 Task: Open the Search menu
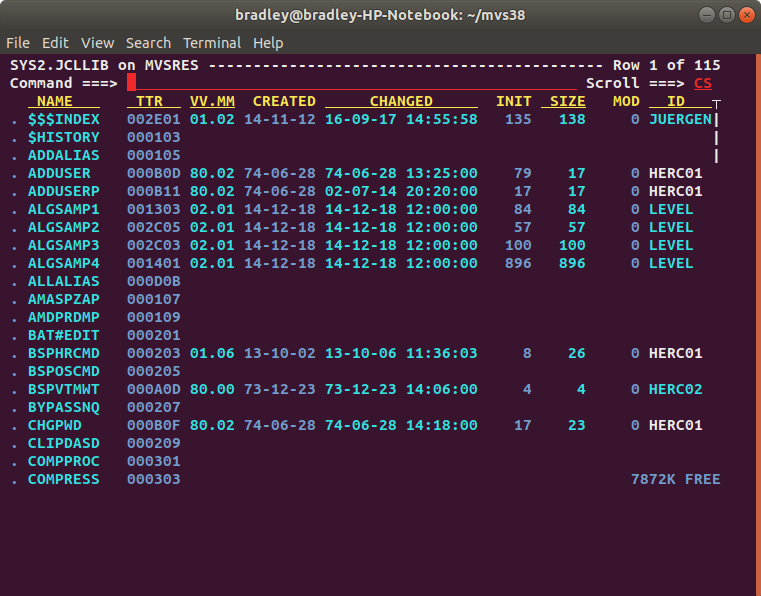pyautogui.click(x=149, y=43)
